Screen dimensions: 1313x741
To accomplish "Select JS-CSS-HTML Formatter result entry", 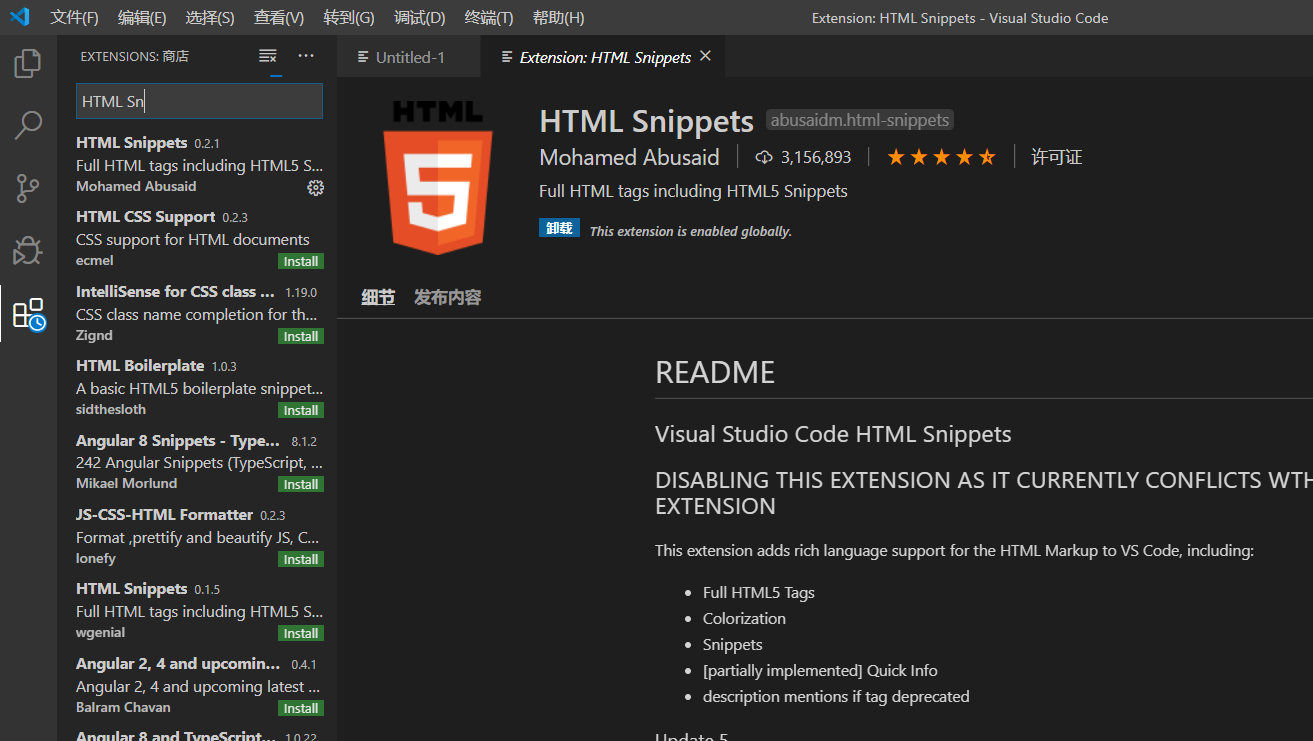I will pyautogui.click(x=199, y=536).
